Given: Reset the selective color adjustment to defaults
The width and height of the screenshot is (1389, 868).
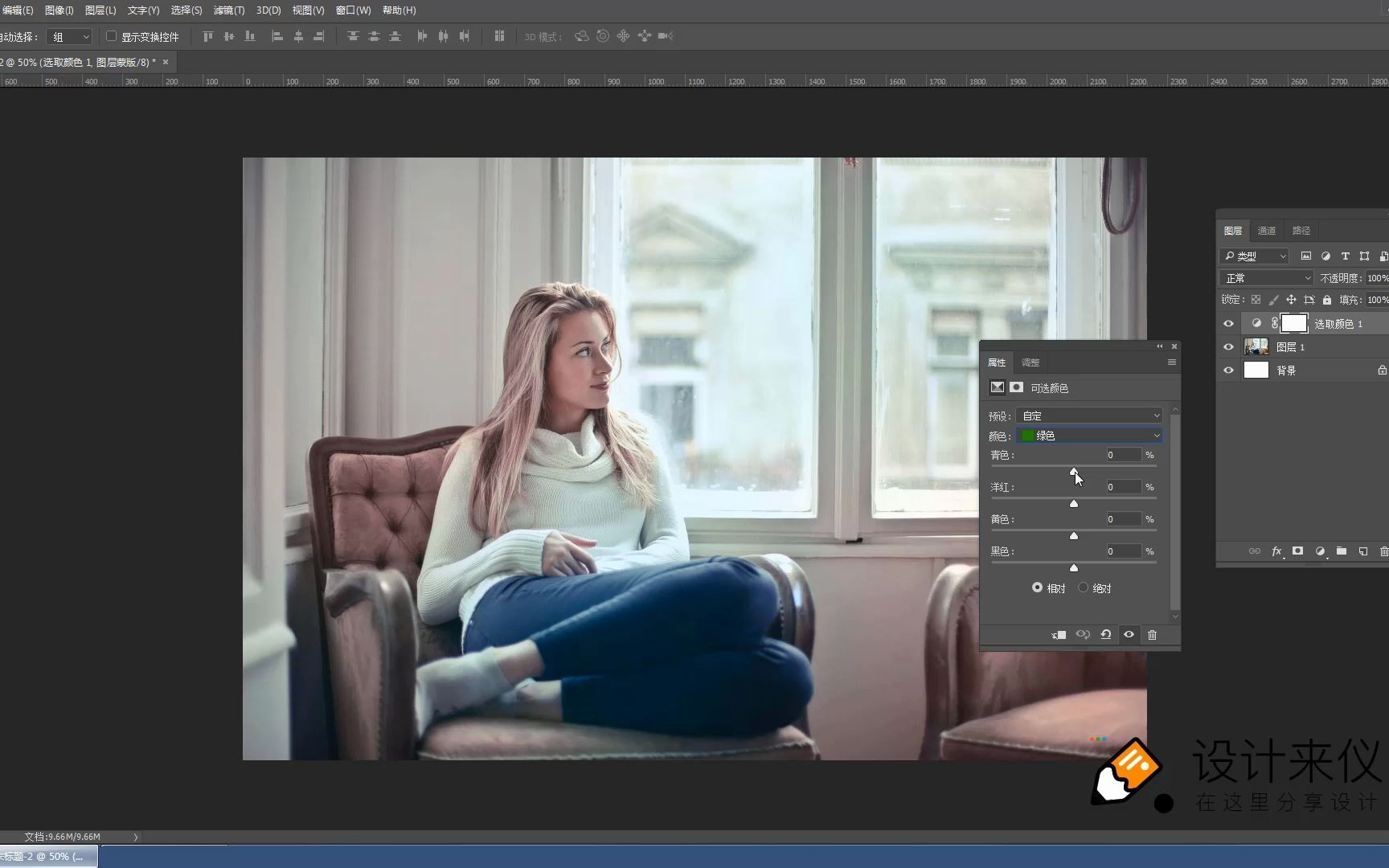Looking at the screenshot, I should [1105, 635].
